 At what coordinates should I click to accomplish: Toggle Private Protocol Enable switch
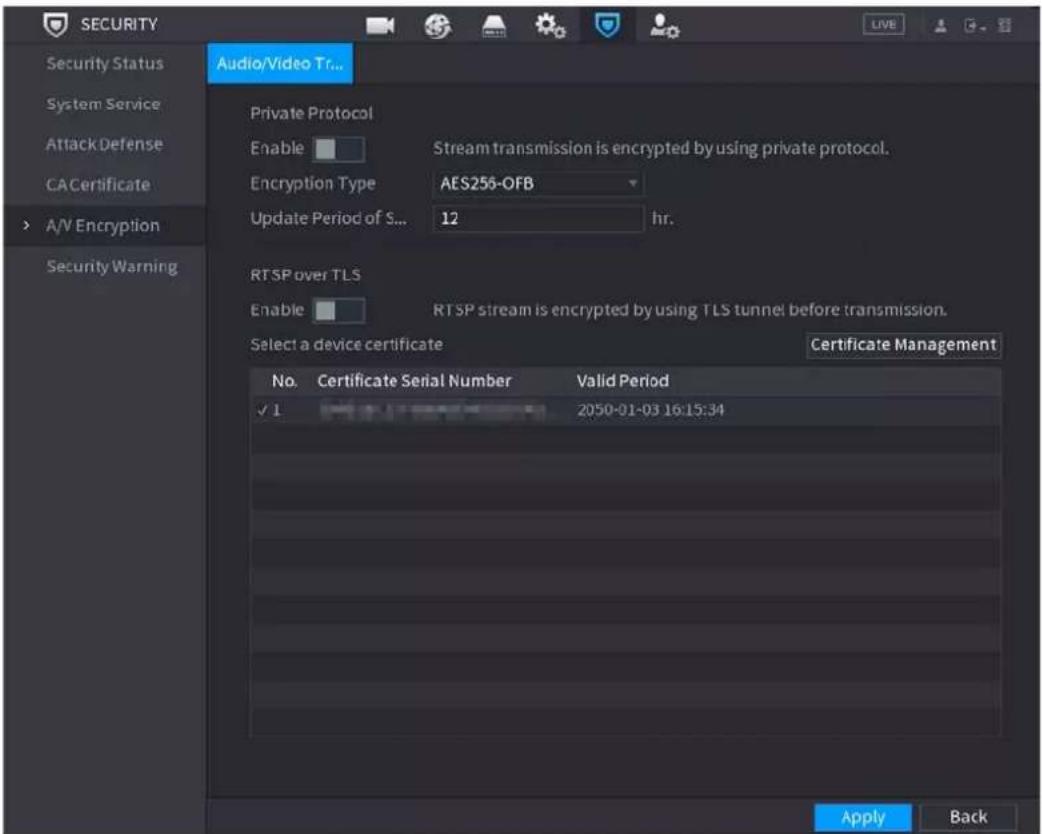[338, 150]
